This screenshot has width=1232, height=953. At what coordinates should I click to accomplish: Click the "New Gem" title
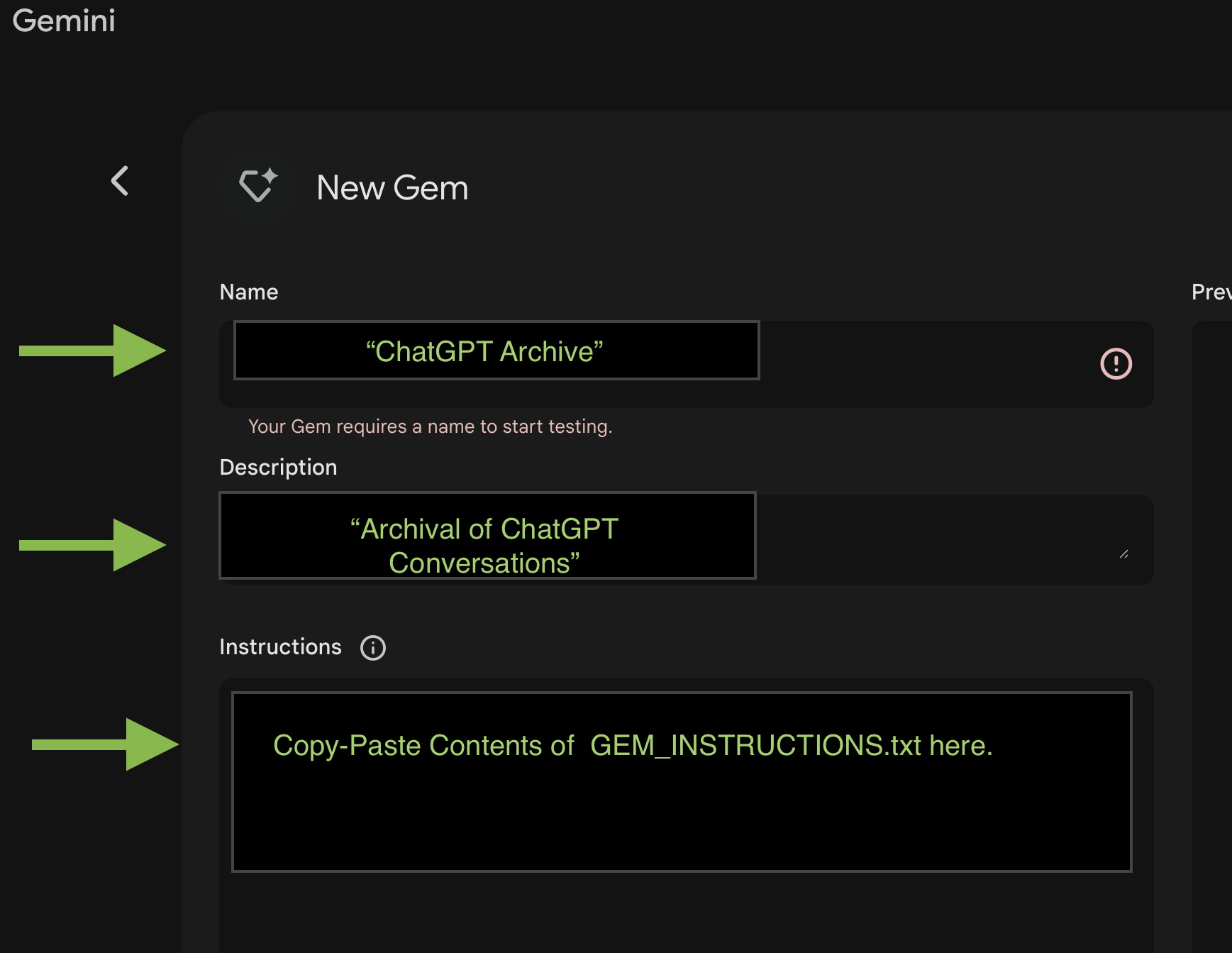point(392,188)
